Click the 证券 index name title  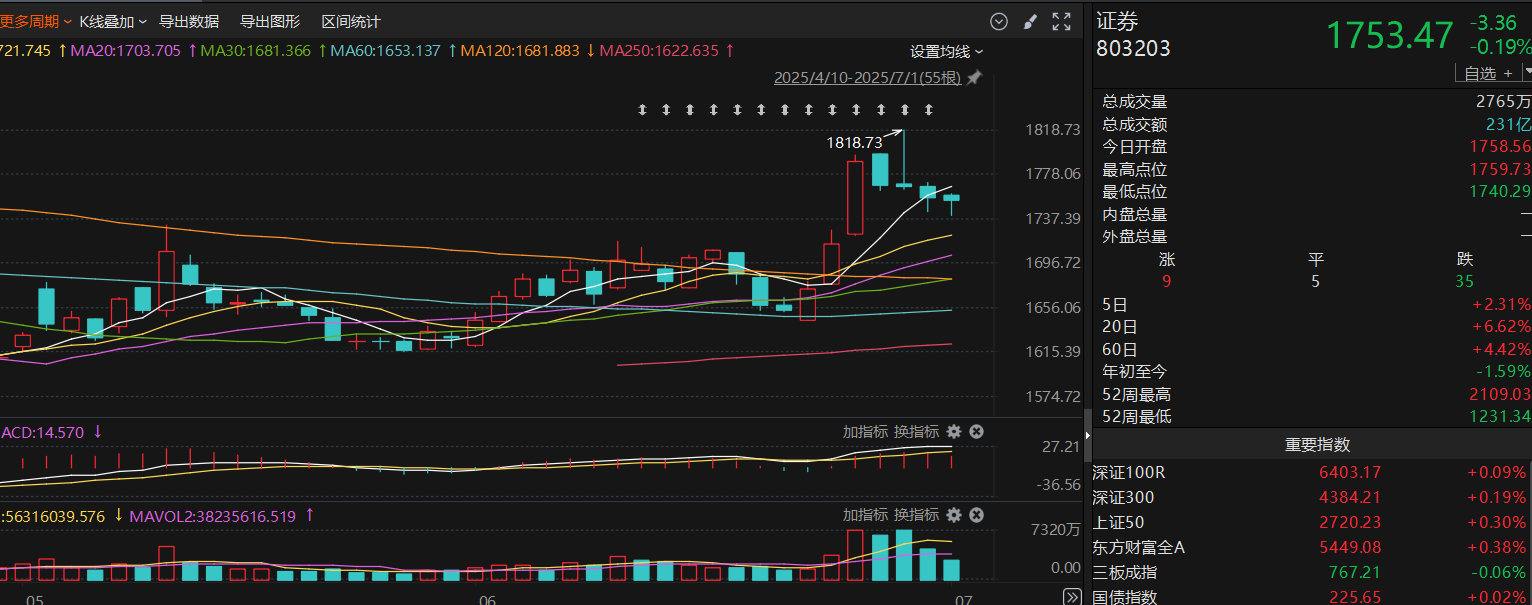1117,20
